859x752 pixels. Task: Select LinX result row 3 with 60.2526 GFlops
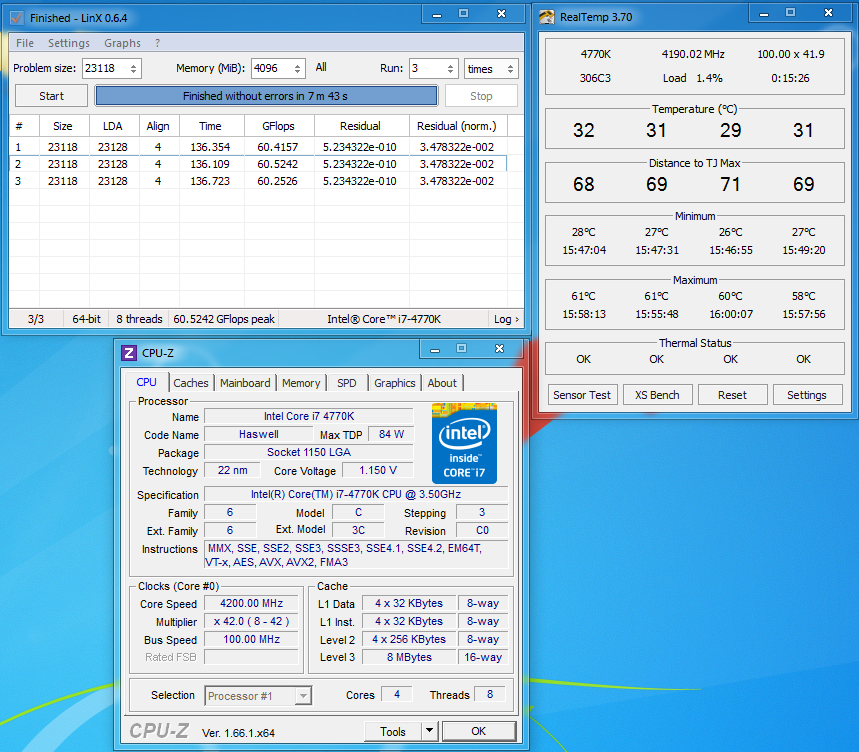[258, 181]
